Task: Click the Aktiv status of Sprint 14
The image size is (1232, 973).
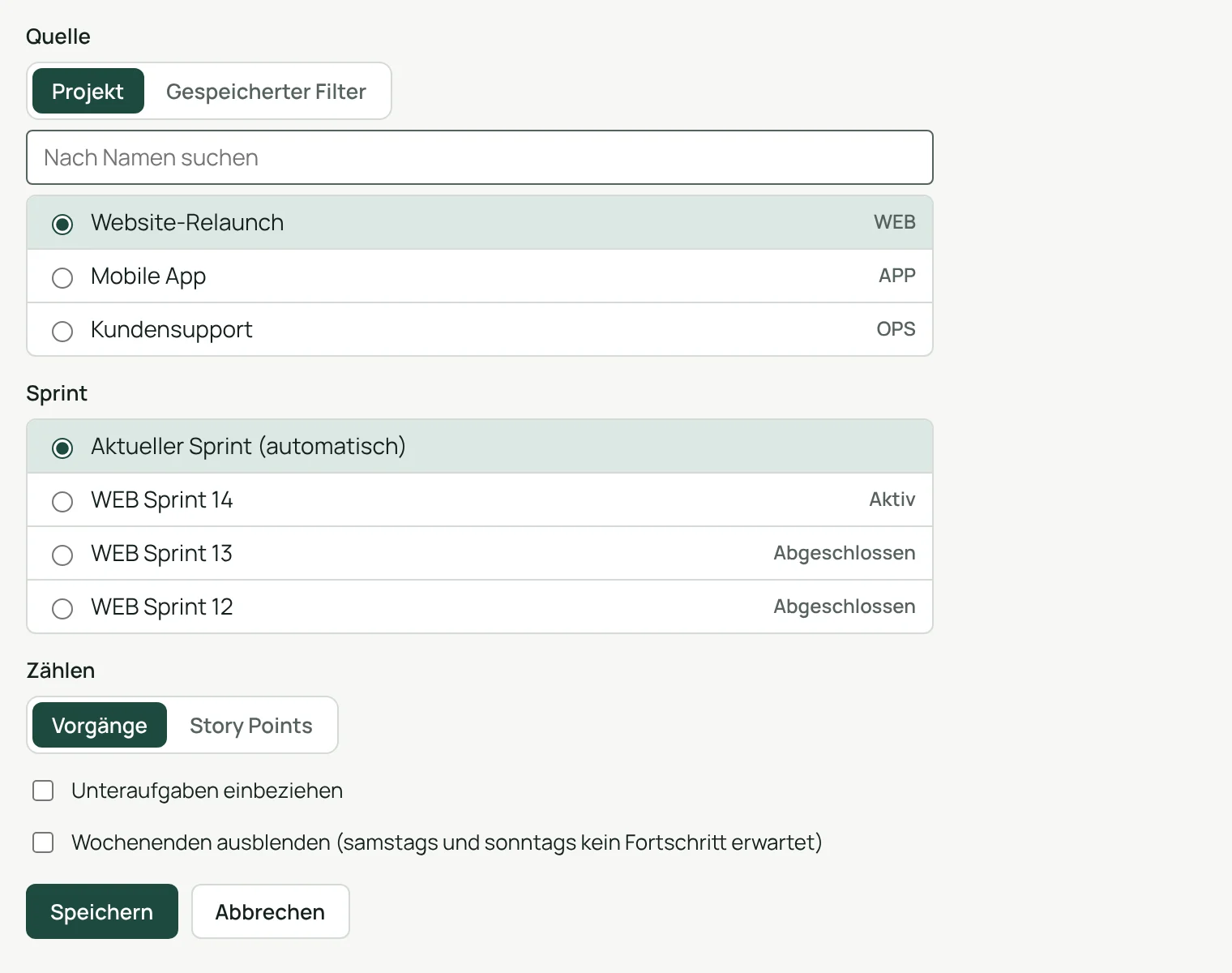Action: click(892, 499)
